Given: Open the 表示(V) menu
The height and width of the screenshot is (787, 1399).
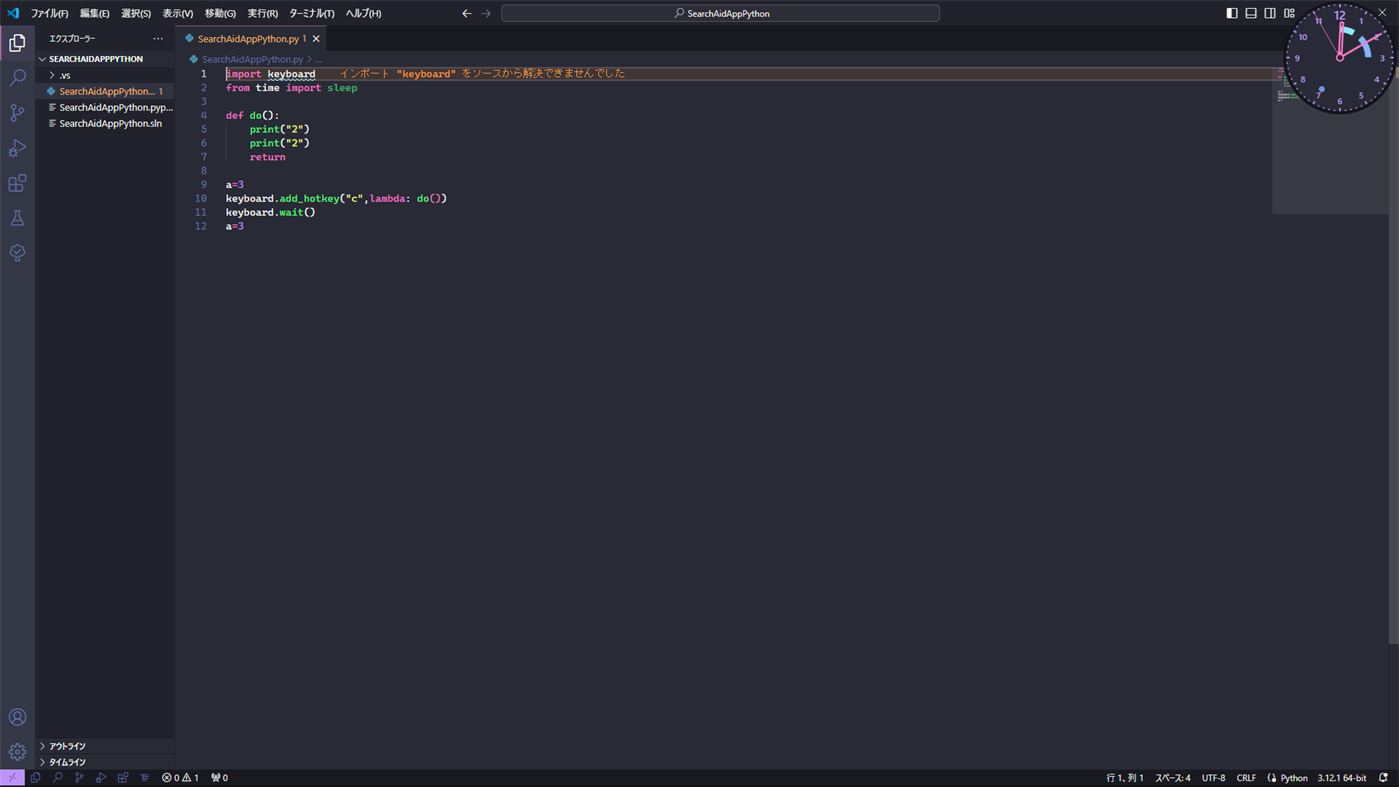Looking at the screenshot, I should pos(178,14).
